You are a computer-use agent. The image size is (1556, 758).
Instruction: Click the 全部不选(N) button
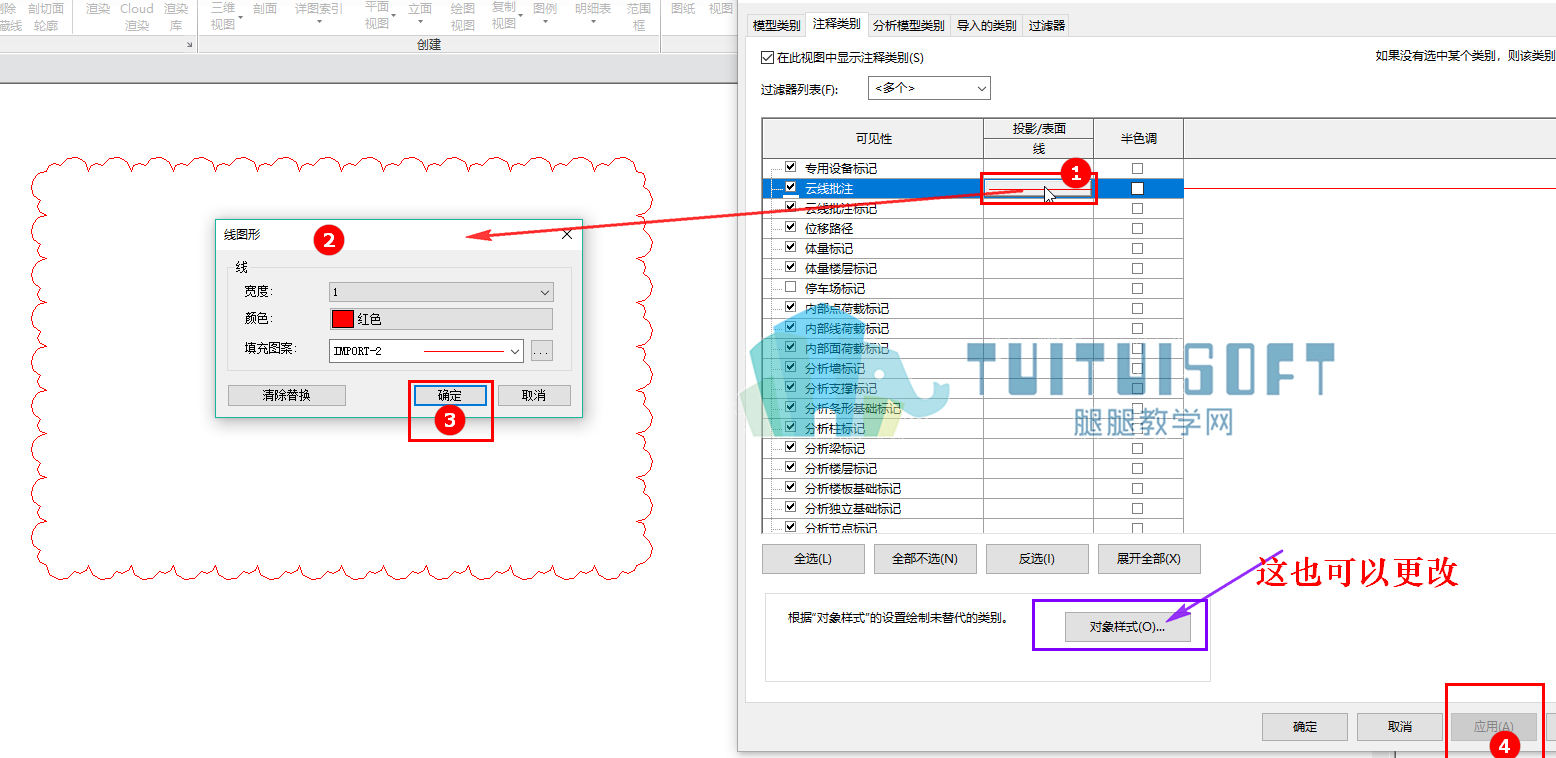coord(925,559)
